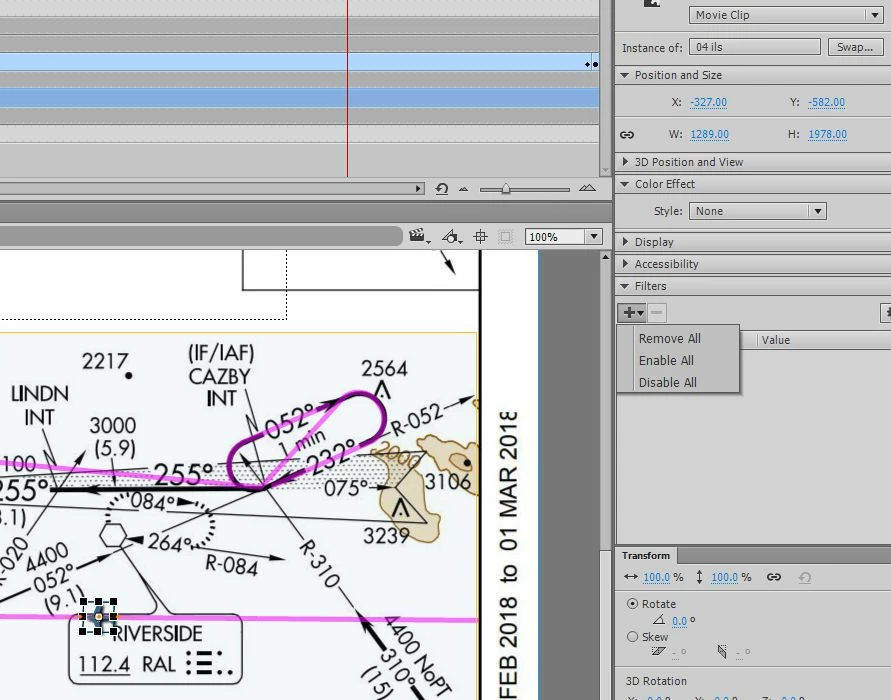This screenshot has height=700, width=891.
Task: Open the Edit Symbols icon menu
Action: coord(452,236)
